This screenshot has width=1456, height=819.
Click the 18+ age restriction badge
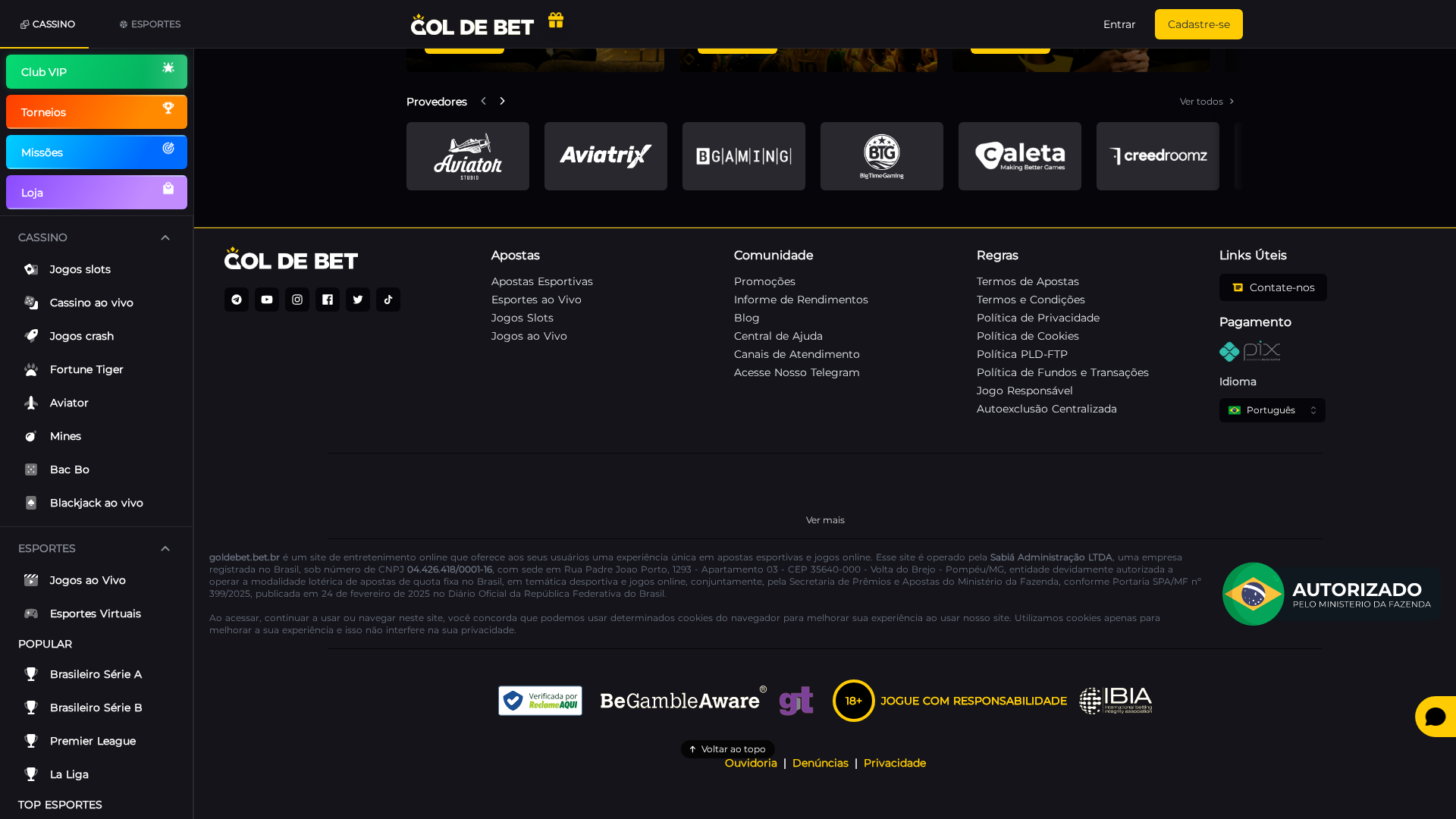pyautogui.click(x=854, y=701)
